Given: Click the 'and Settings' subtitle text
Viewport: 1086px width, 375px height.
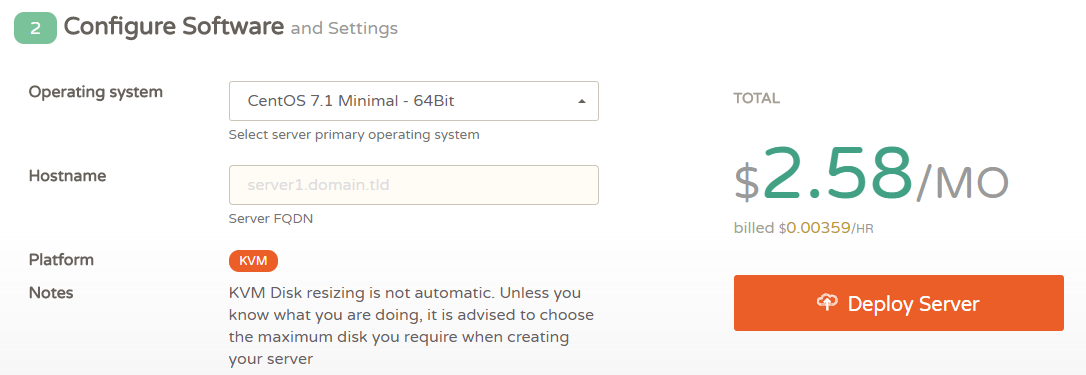Looking at the screenshot, I should (344, 28).
